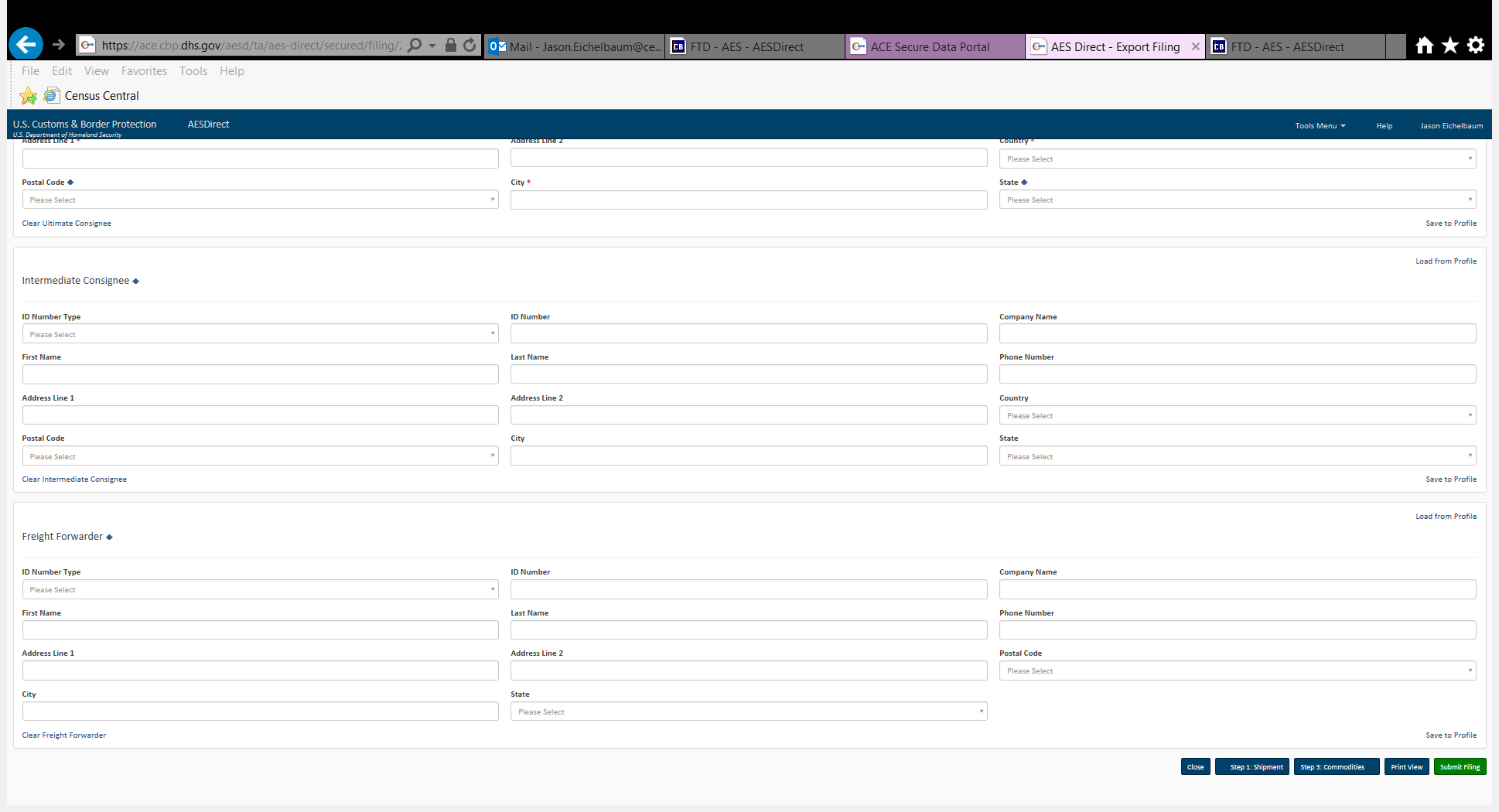
Task: Click the address bar search magnifier
Action: coord(415,46)
